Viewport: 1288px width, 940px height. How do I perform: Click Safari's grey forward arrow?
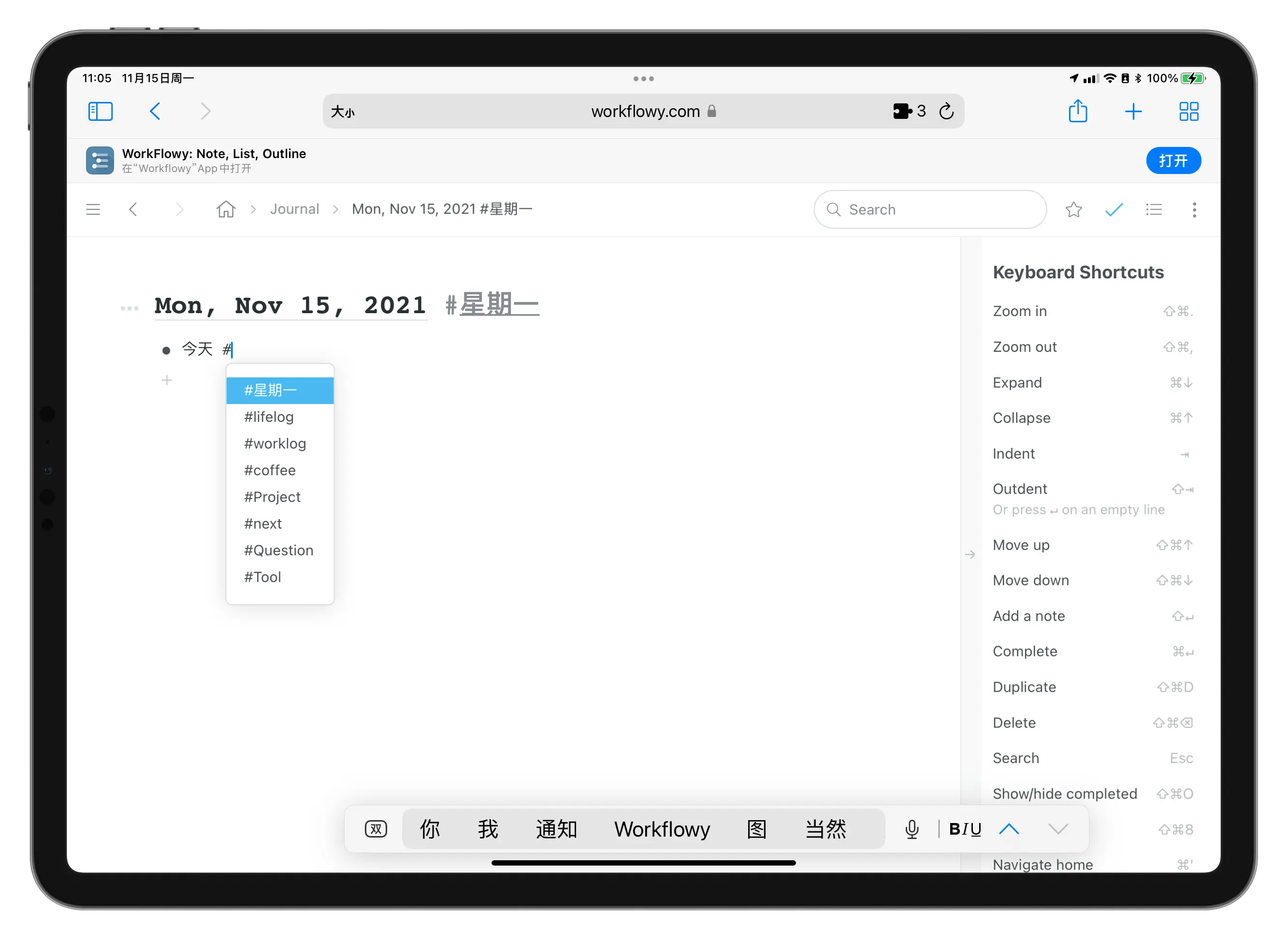205,111
